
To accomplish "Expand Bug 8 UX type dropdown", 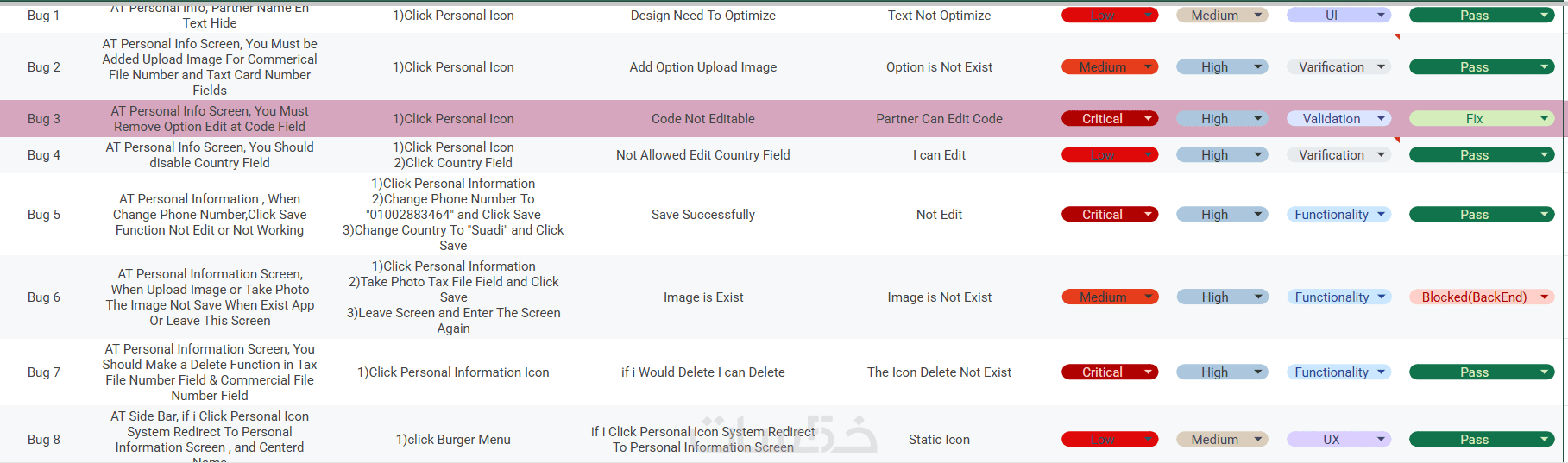I will pyautogui.click(x=1381, y=440).
